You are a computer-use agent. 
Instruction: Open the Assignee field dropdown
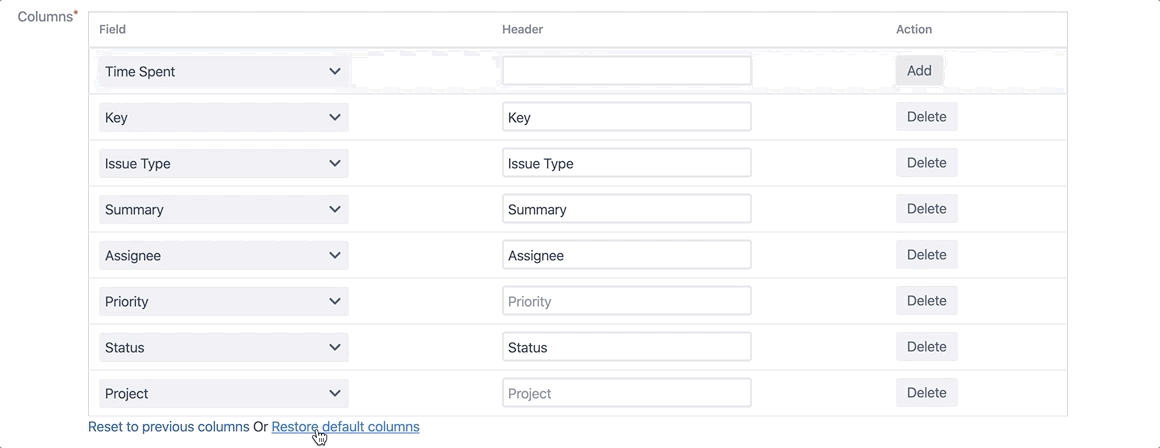click(x=223, y=255)
